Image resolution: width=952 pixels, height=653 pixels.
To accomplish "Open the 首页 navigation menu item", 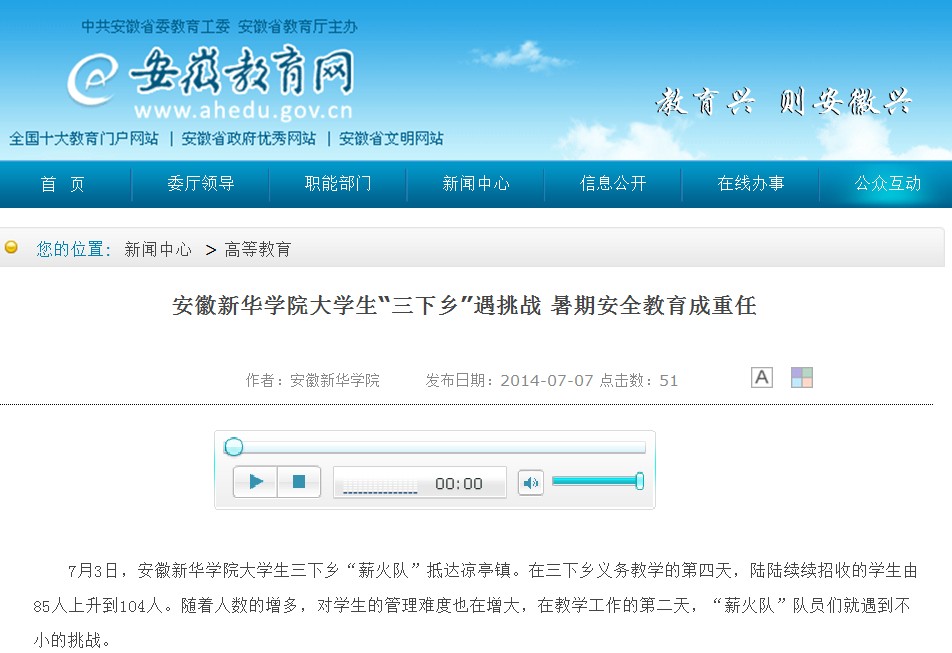I will click(63, 184).
